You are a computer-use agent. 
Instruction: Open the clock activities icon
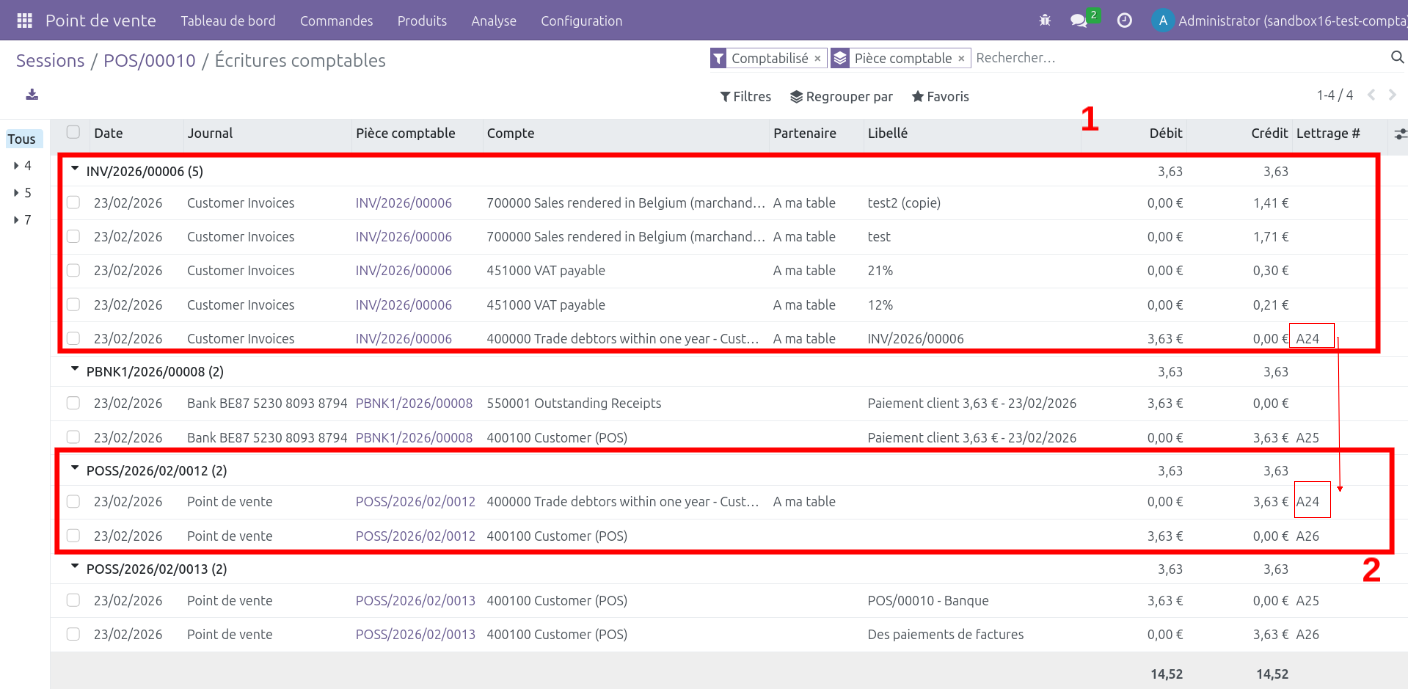1124,20
